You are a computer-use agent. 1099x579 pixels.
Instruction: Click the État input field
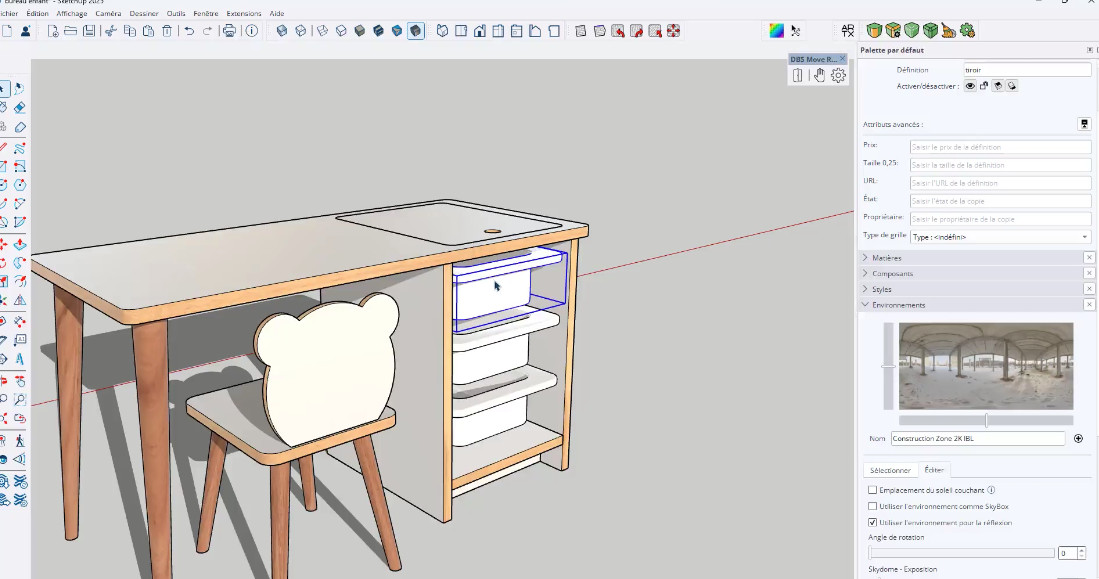(x=1000, y=201)
